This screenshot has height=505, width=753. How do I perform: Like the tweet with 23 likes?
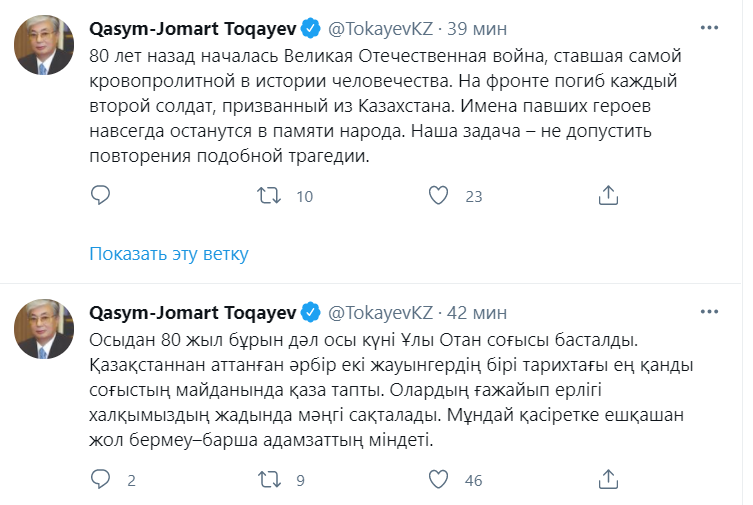[438, 196]
